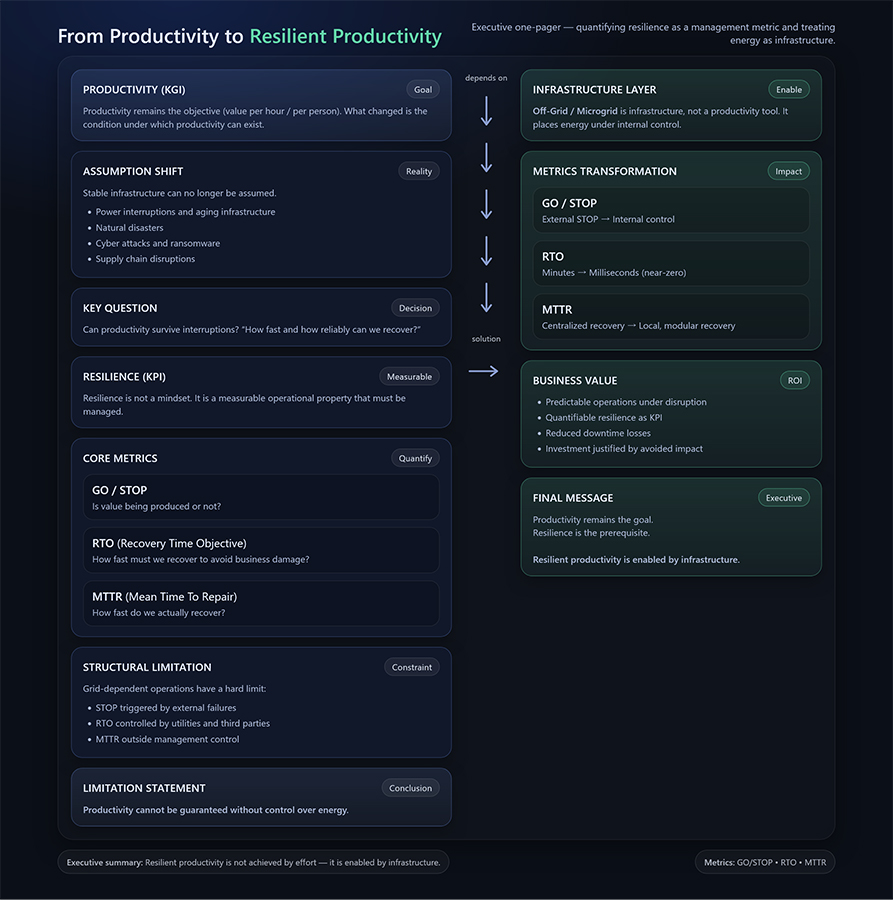
Task: Click the "Conclusion" badge on Limitation Statement
Action: coord(410,788)
